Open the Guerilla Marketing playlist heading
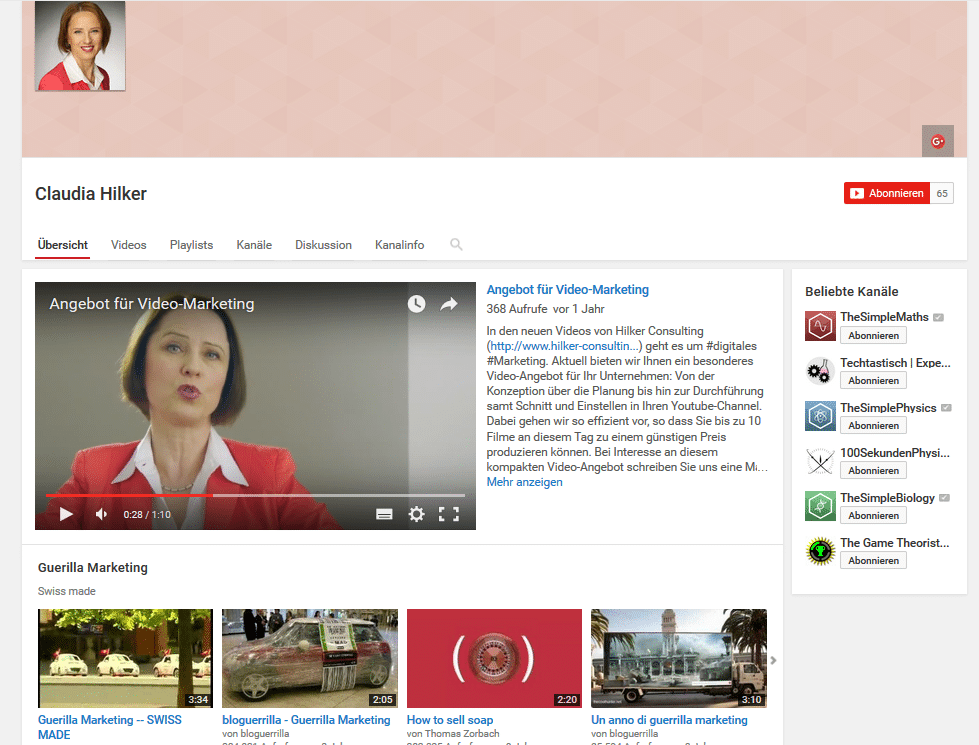This screenshot has width=979, height=745. (92, 568)
